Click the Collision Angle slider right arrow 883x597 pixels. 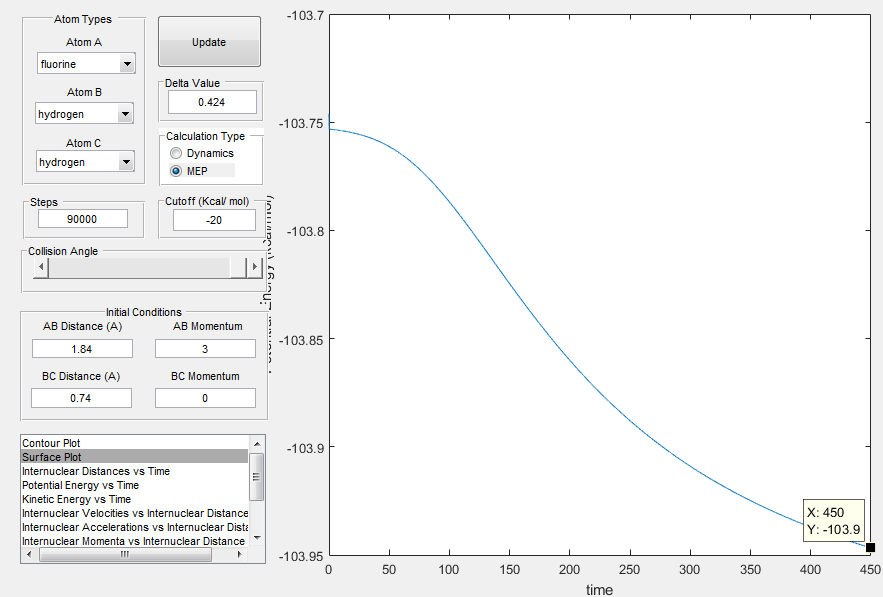tap(255, 267)
